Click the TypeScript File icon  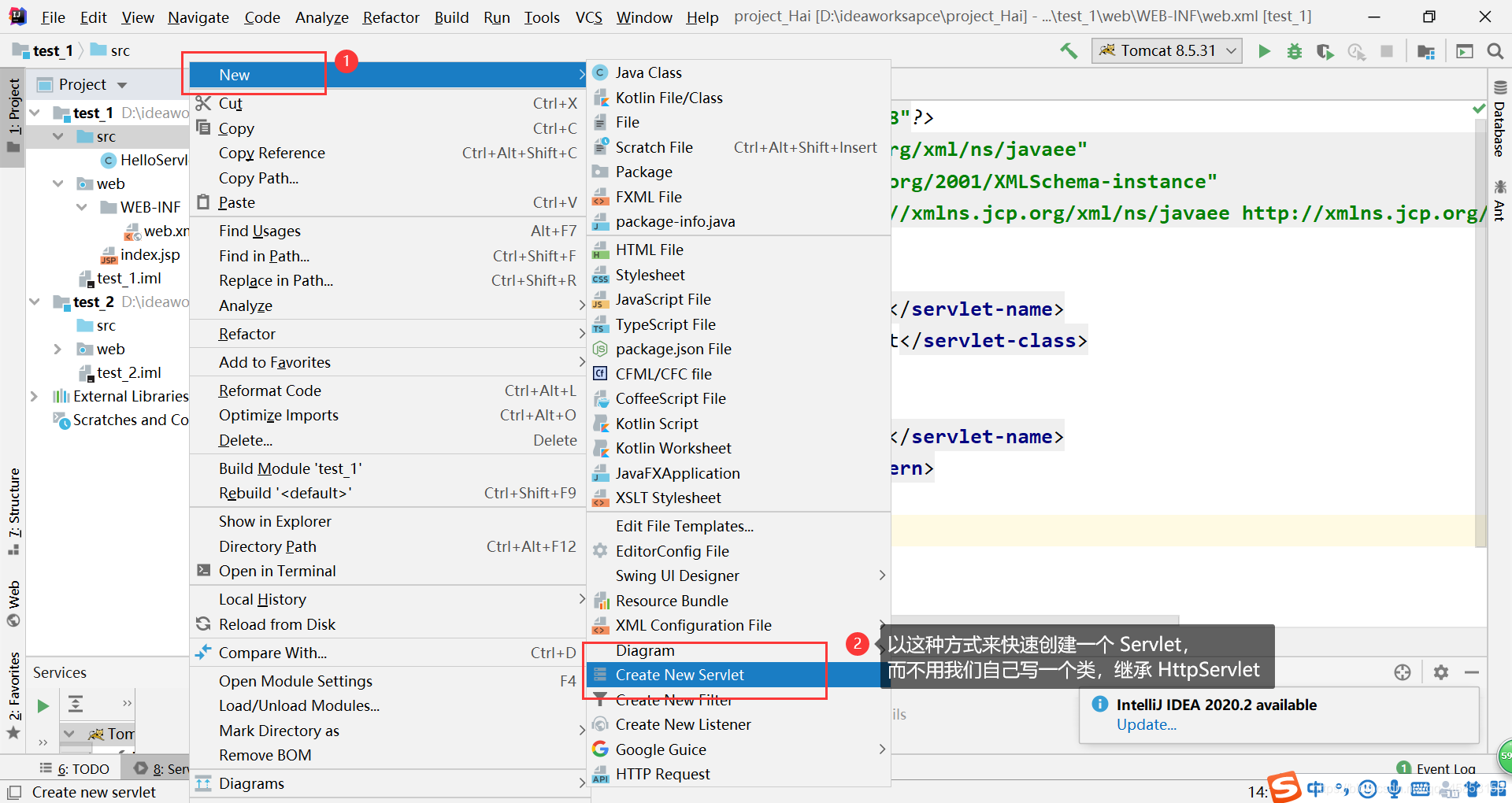600,325
